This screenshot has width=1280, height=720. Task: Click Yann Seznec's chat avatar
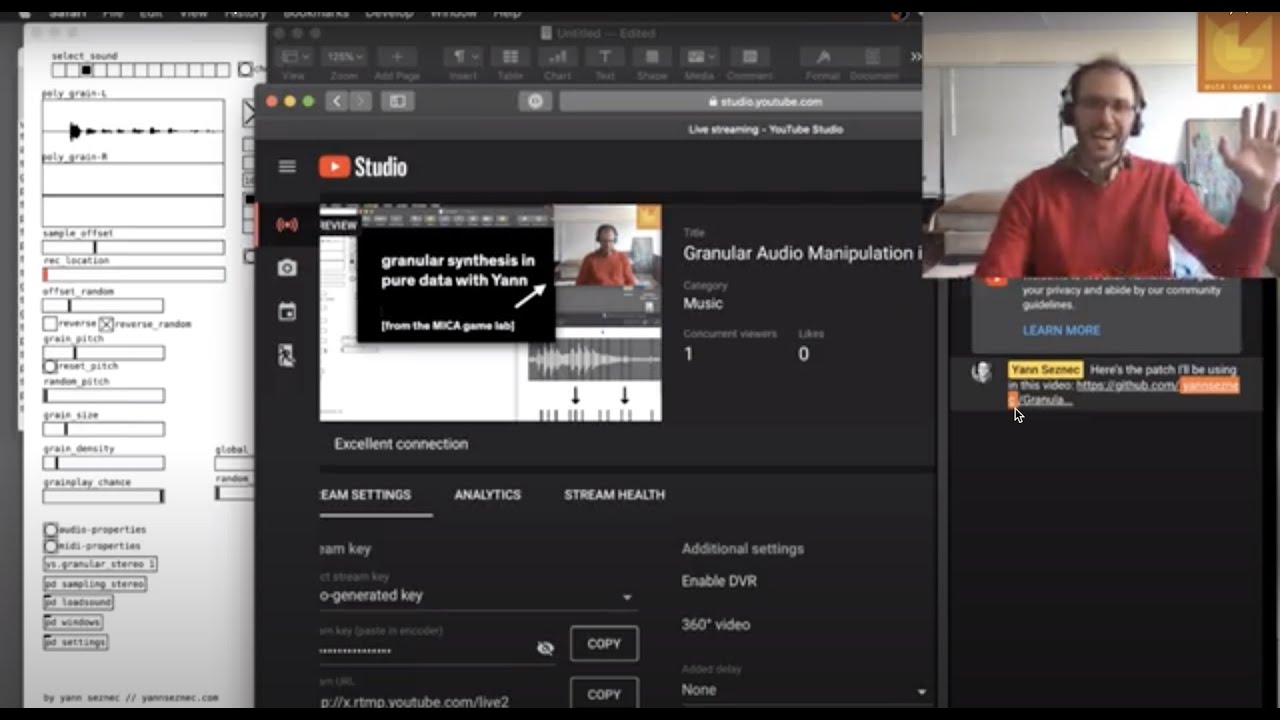[x=982, y=372]
